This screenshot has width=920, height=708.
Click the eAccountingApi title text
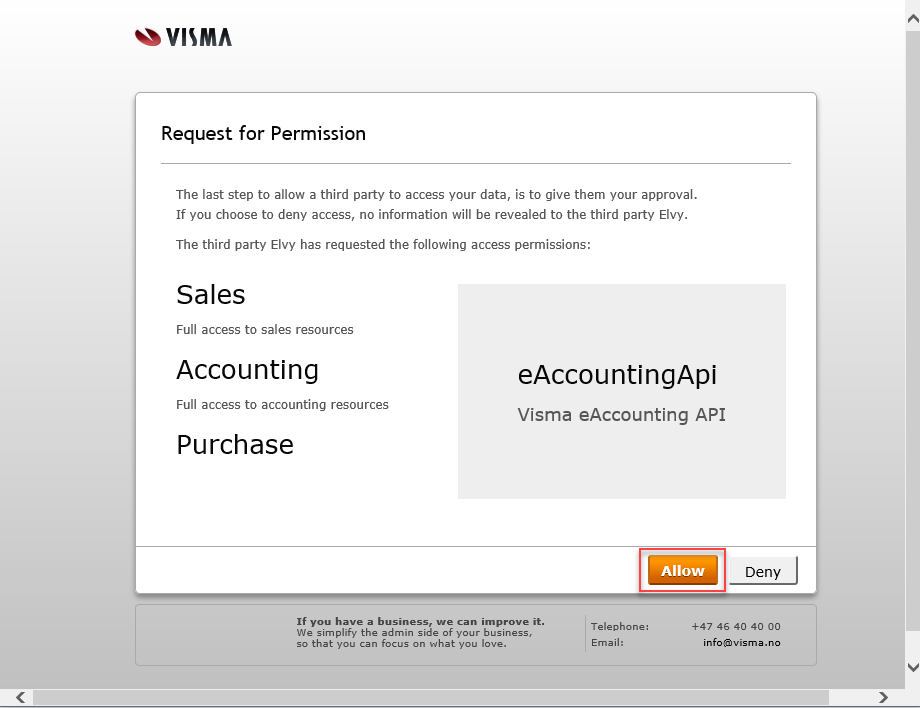pyautogui.click(x=617, y=375)
